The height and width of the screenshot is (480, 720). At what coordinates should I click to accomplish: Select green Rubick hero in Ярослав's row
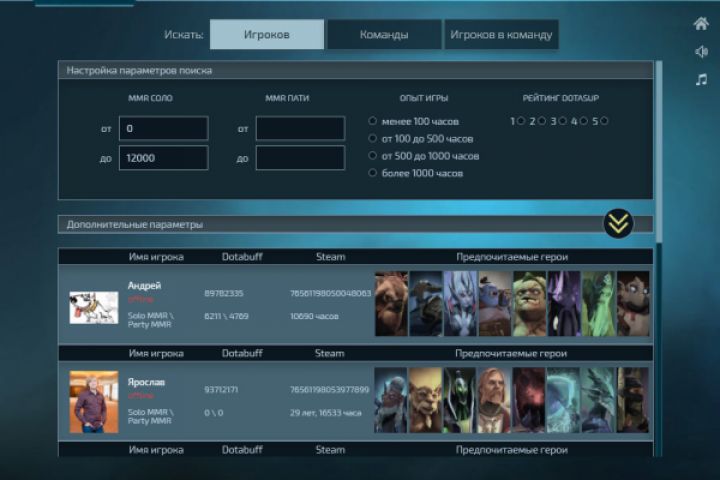[459, 400]
